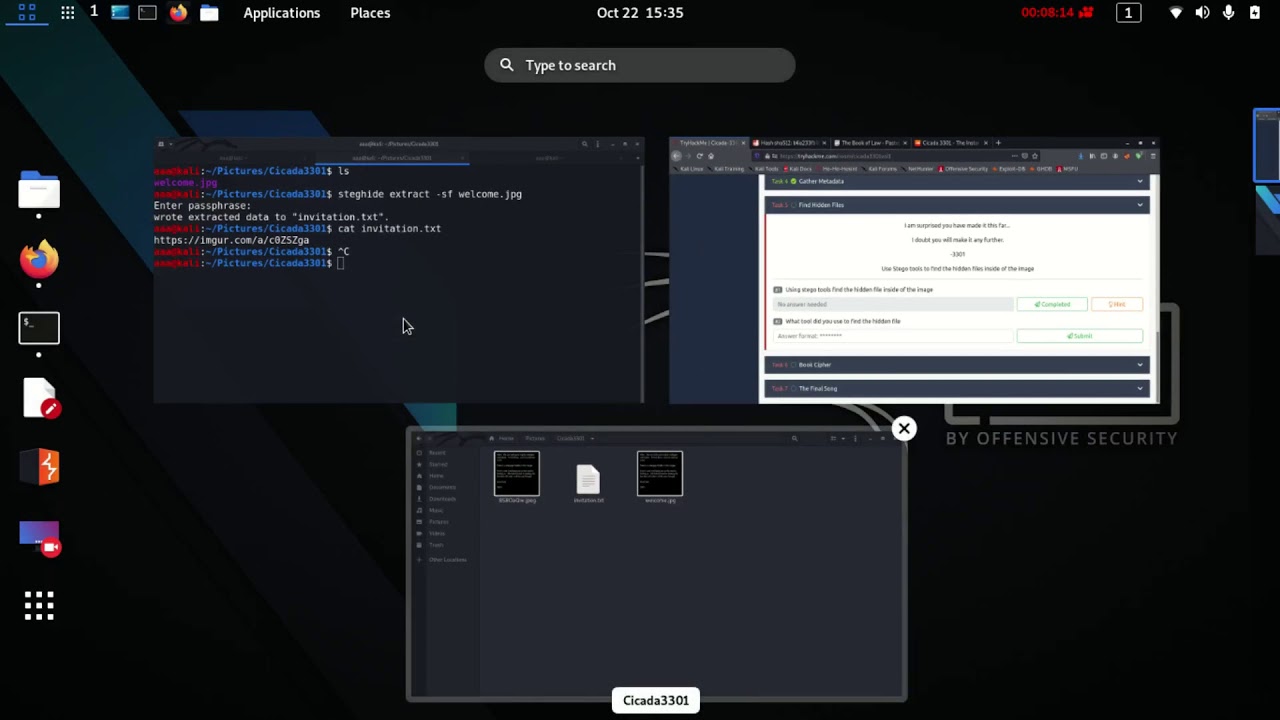This screenshot has width=1280, height=720.
Task: Click the volume speaker icon in the system tray
Action: pyautogui.click(x=1202, y=13)
